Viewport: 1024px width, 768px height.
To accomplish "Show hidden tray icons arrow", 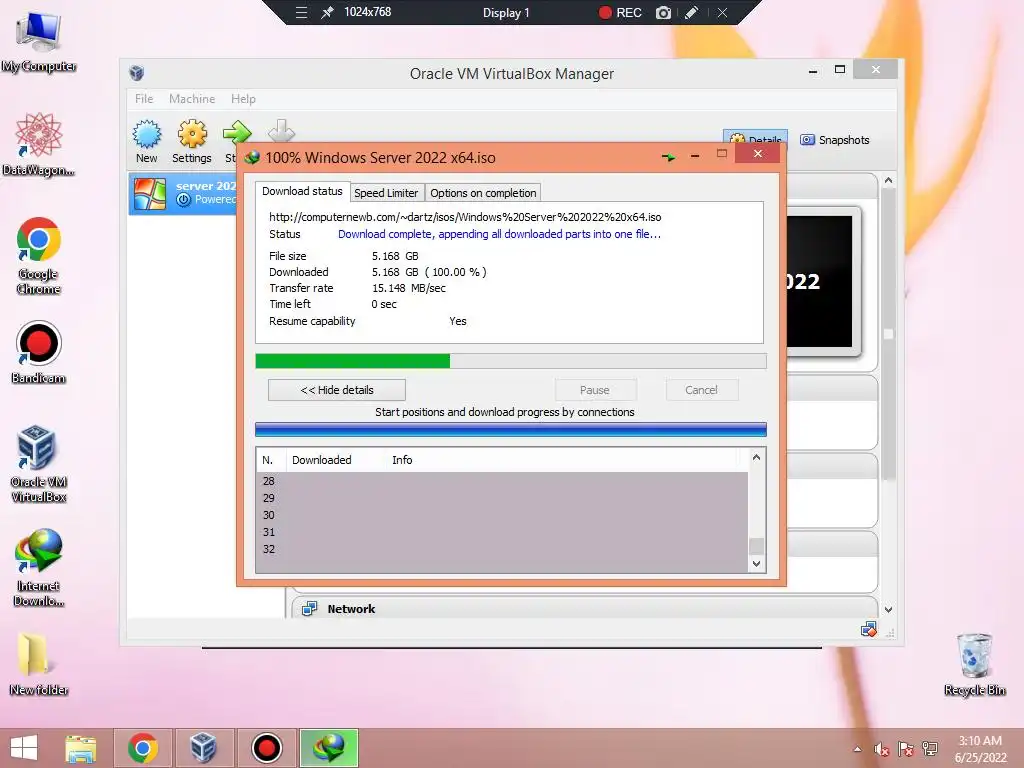I will tap(857, 749).
